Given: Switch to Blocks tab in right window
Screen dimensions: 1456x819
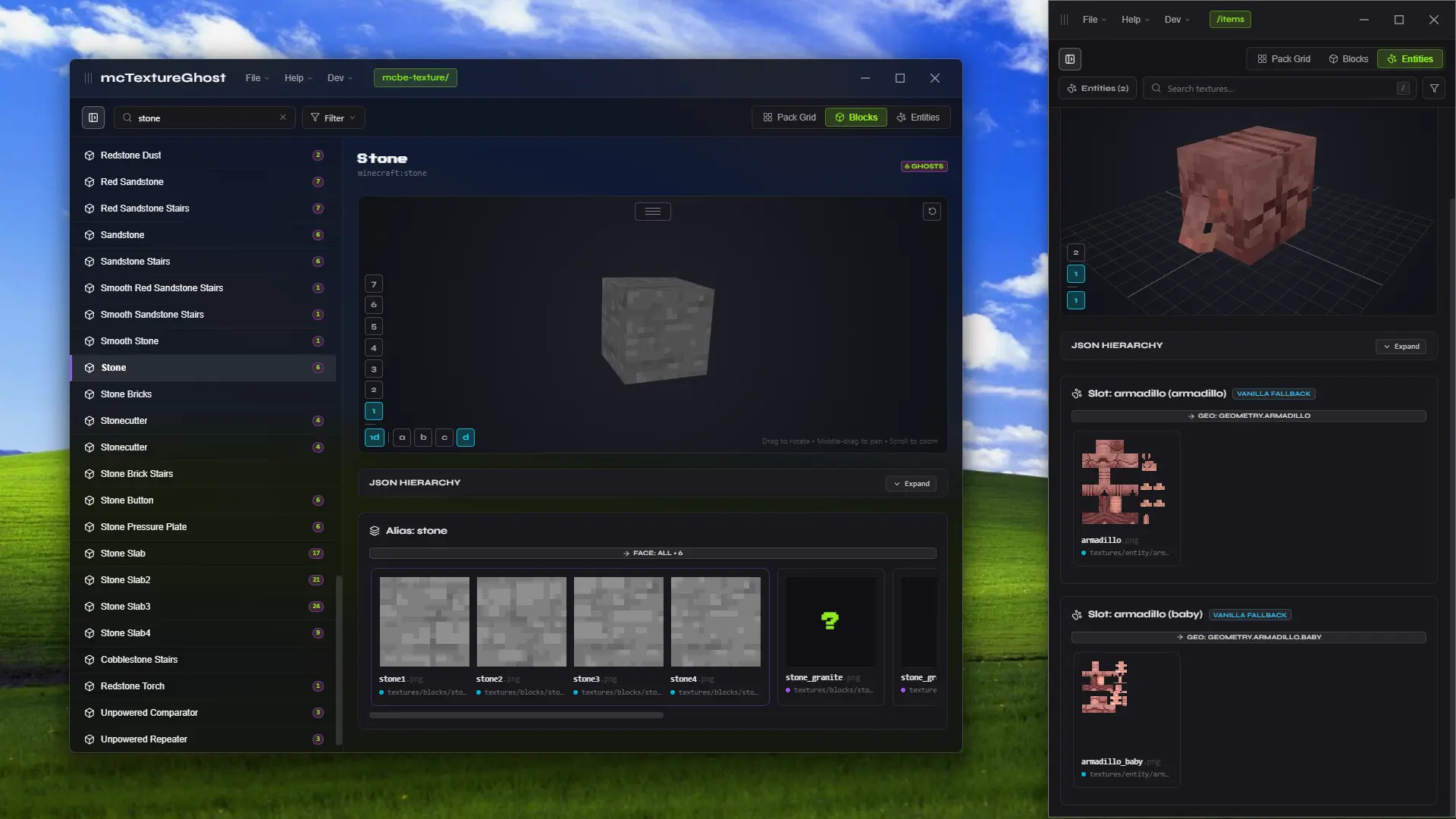Looking at the screenshot, I should click(x=1348, y=59).
